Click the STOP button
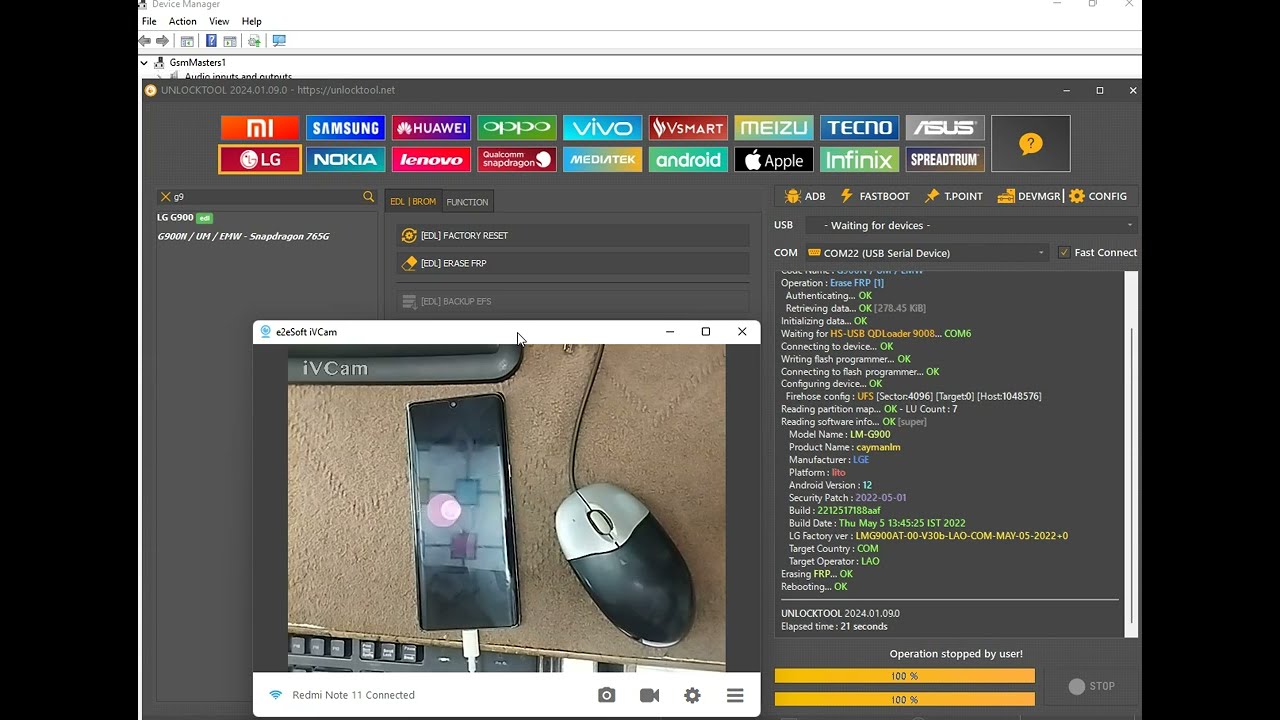The height and width of the screenshot is (720, 1280). [1091, 686]
